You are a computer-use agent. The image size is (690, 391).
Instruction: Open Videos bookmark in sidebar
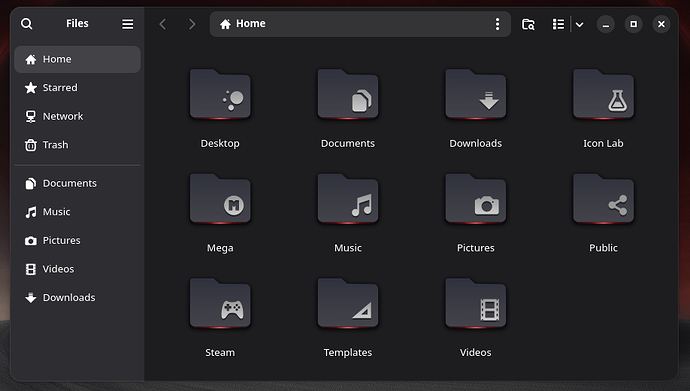(x=77, y=269)
